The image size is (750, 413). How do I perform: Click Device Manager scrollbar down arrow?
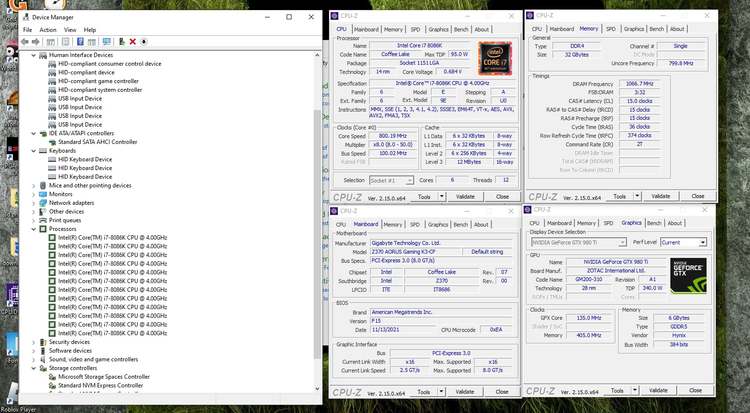[317, 389]
